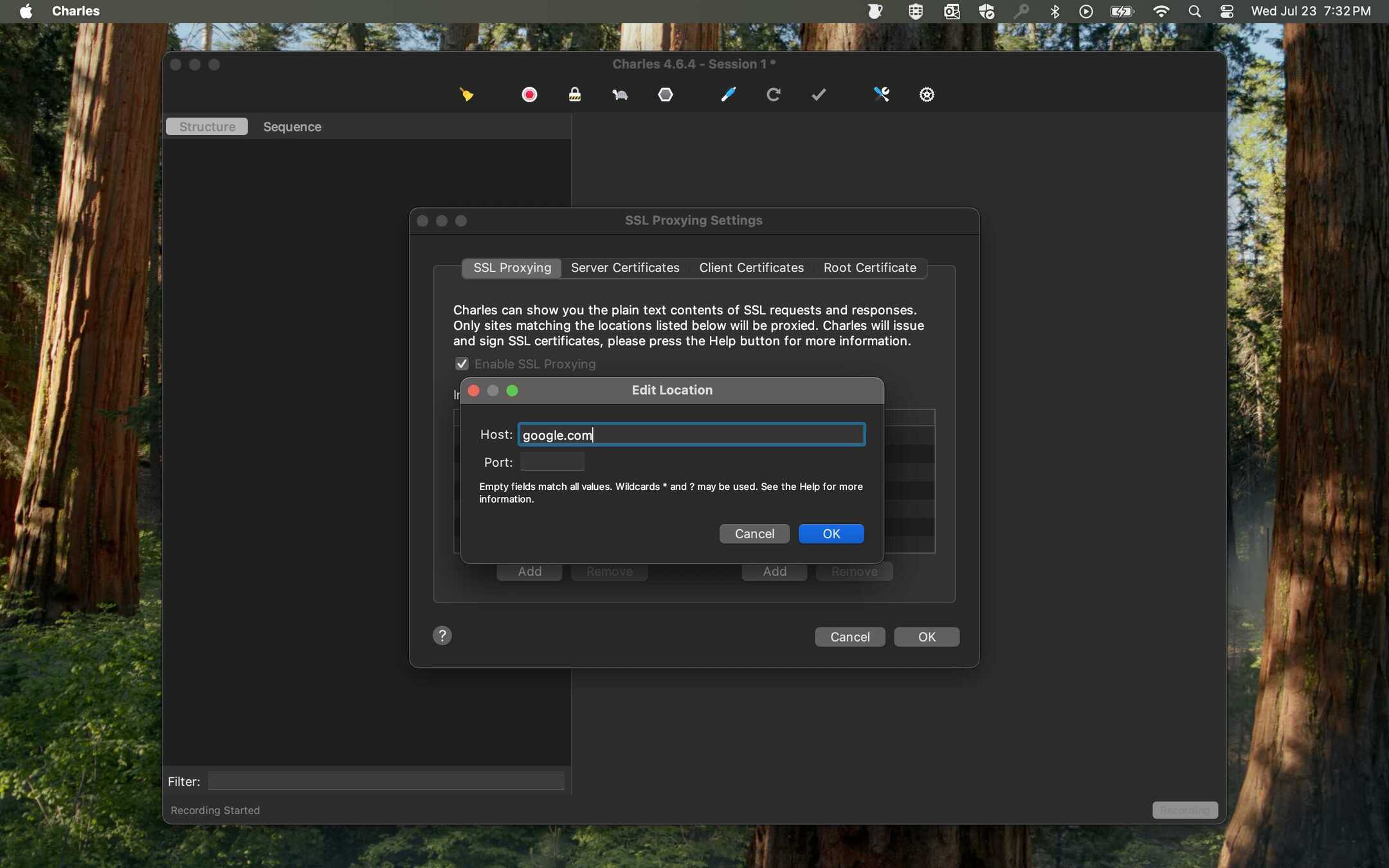The height and width of the screenshot is (868, 1389).
Task: Click the left Add button under Include list
Action: point(529,572)
